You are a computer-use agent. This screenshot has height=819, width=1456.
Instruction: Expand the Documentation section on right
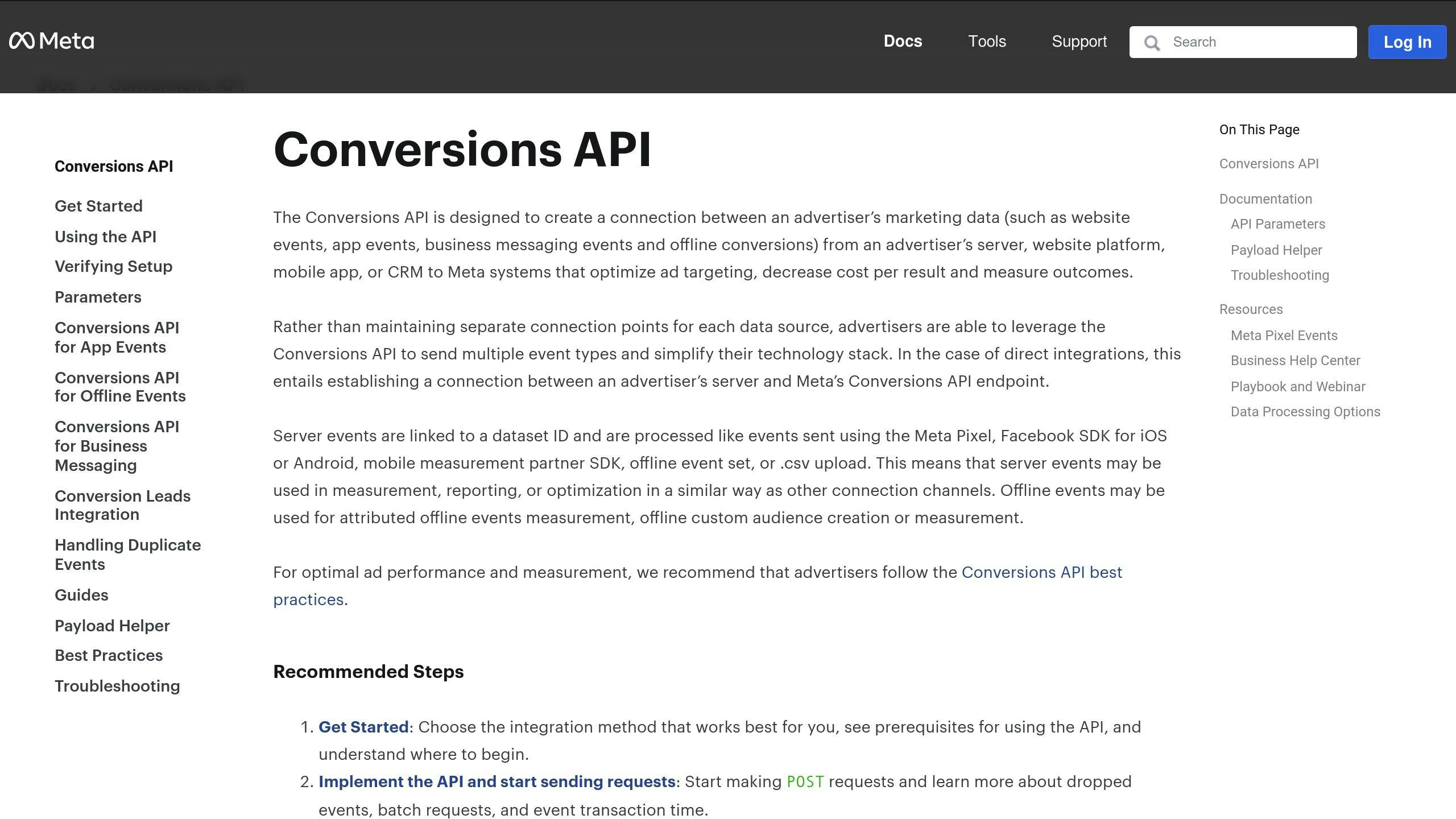coord(1265,198)
